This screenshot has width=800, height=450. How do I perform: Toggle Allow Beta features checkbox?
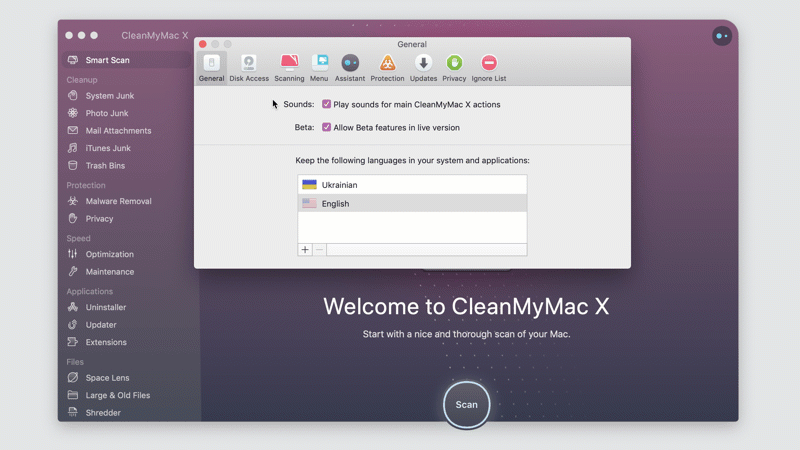[327, 127]
